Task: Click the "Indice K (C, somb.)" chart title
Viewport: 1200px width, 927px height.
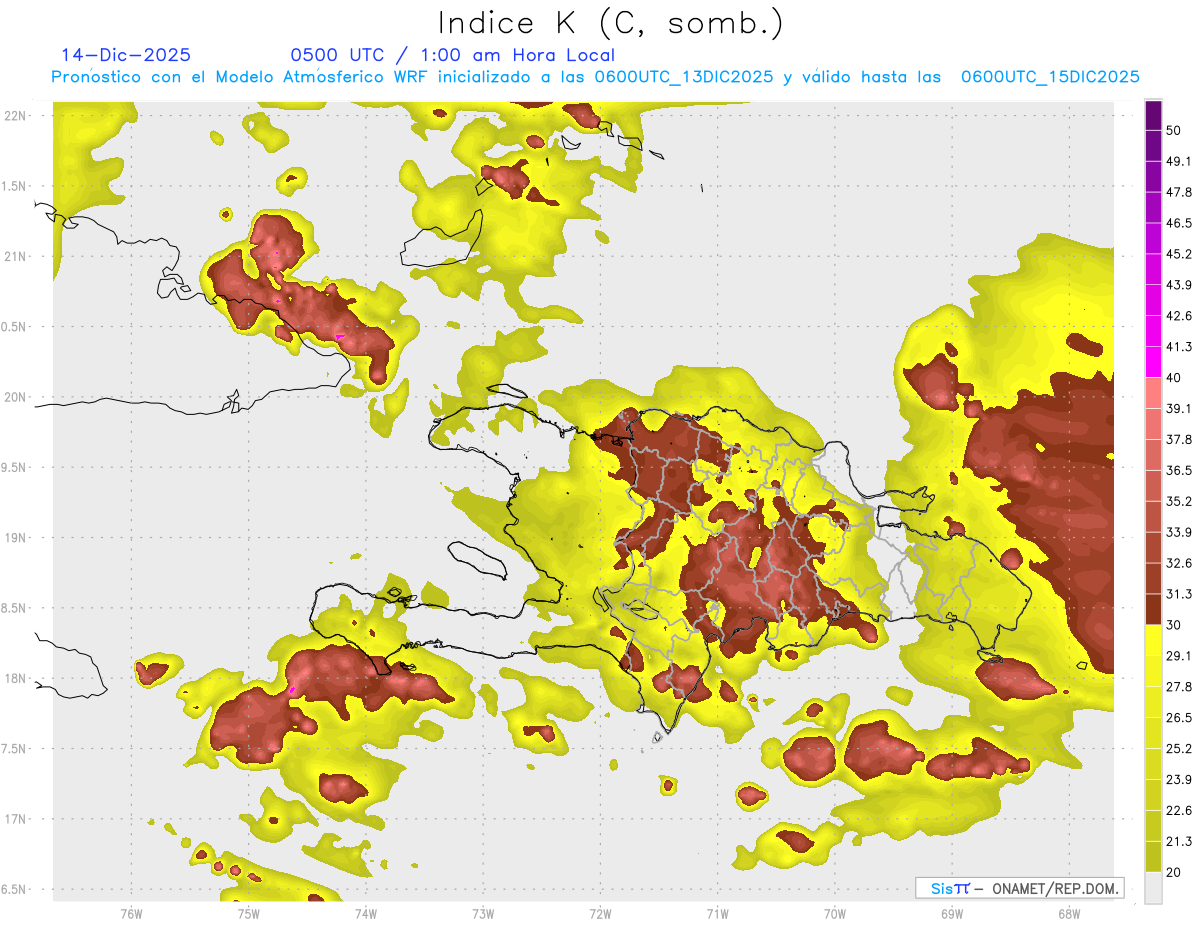Action: click(610, 23)
